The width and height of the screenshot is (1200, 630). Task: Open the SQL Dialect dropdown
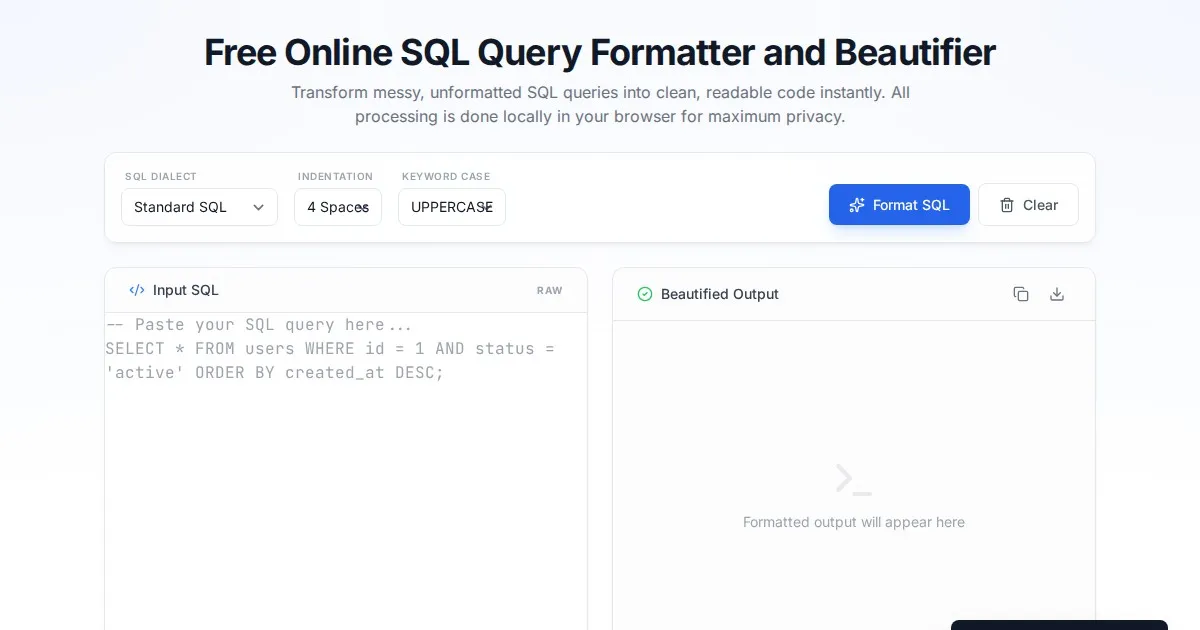click(x=199, y=207)
